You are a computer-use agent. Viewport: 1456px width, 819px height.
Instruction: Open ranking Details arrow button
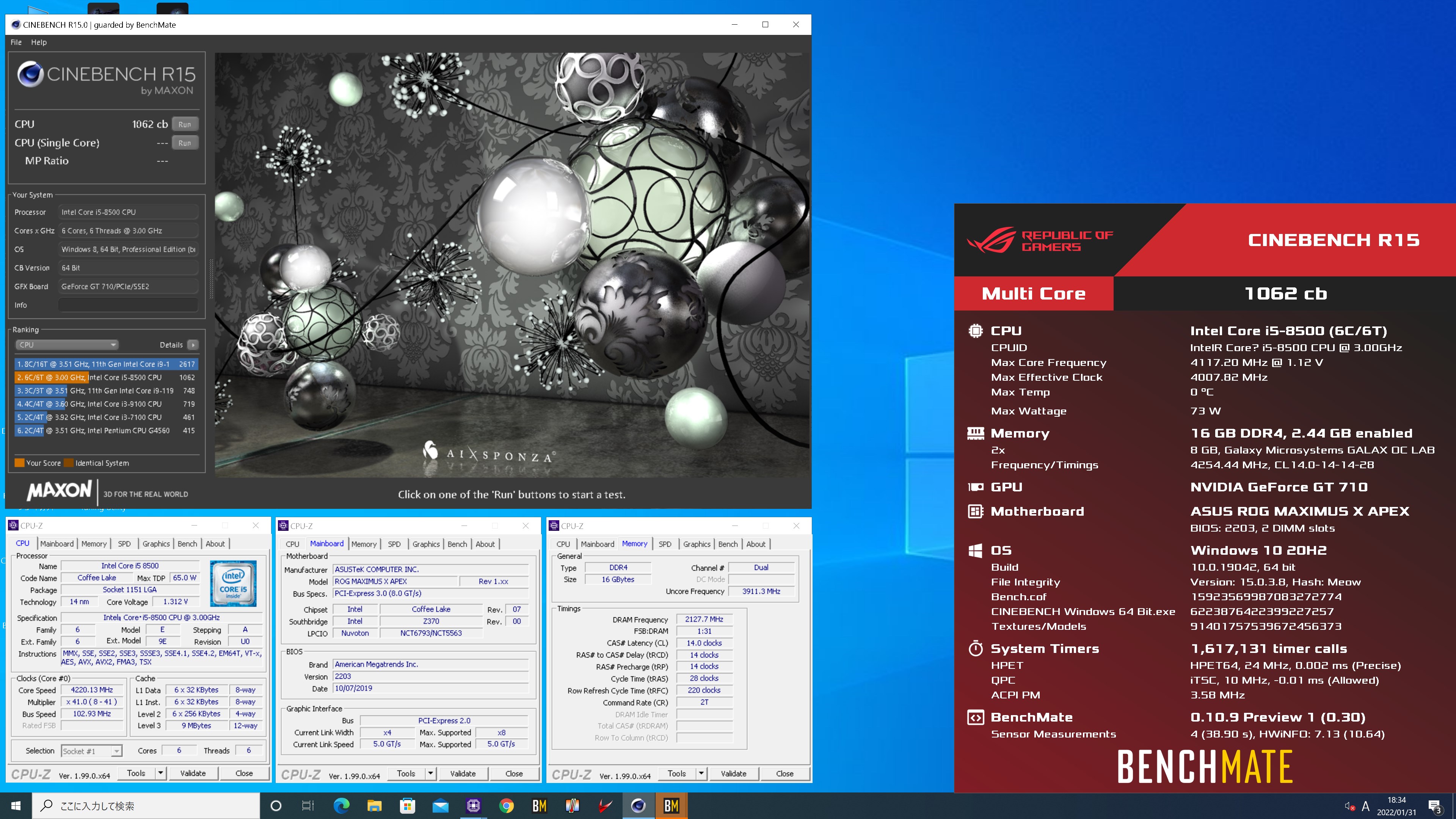[193, 345]
